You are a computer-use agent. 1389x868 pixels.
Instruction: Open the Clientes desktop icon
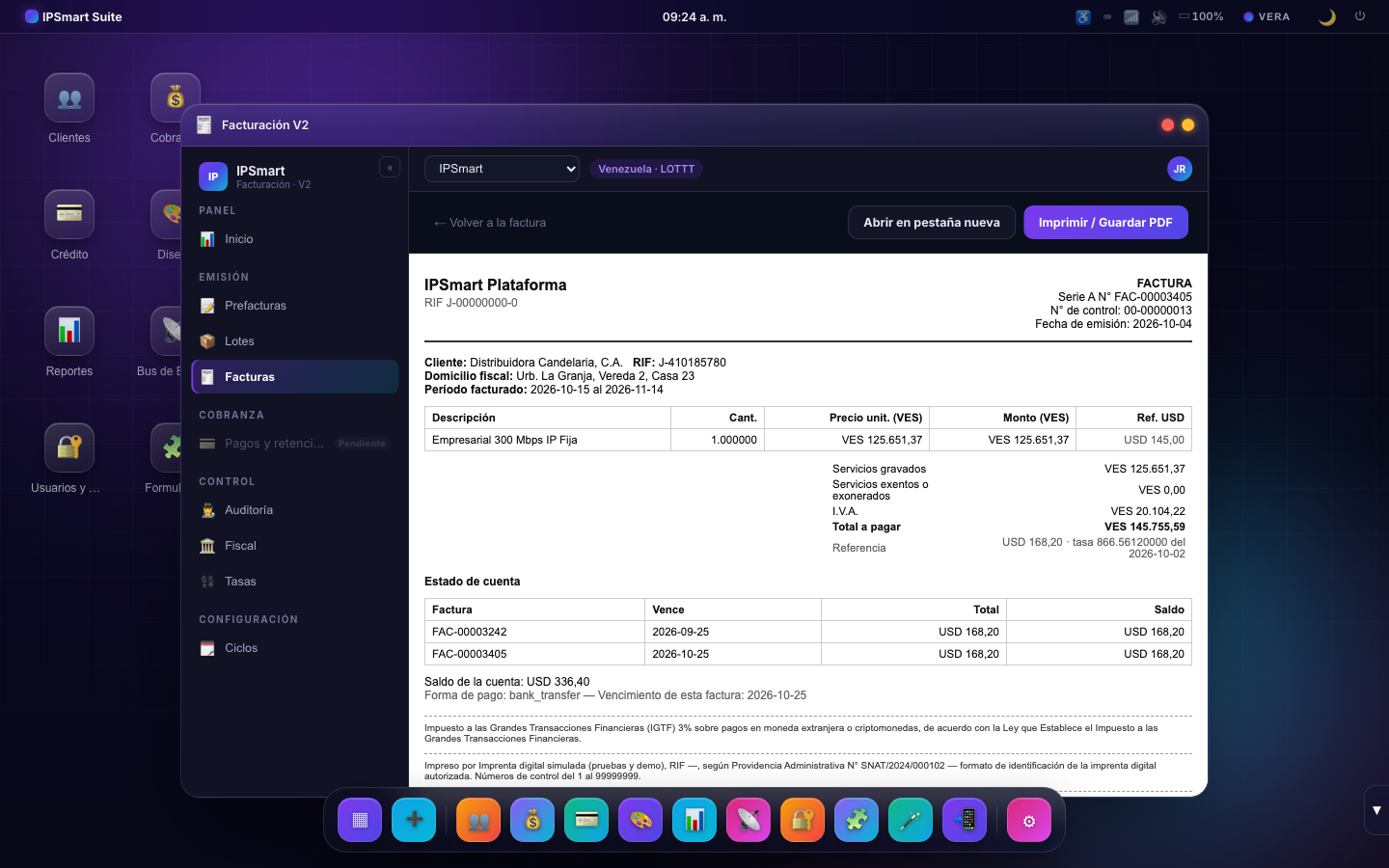pos(69,109)
